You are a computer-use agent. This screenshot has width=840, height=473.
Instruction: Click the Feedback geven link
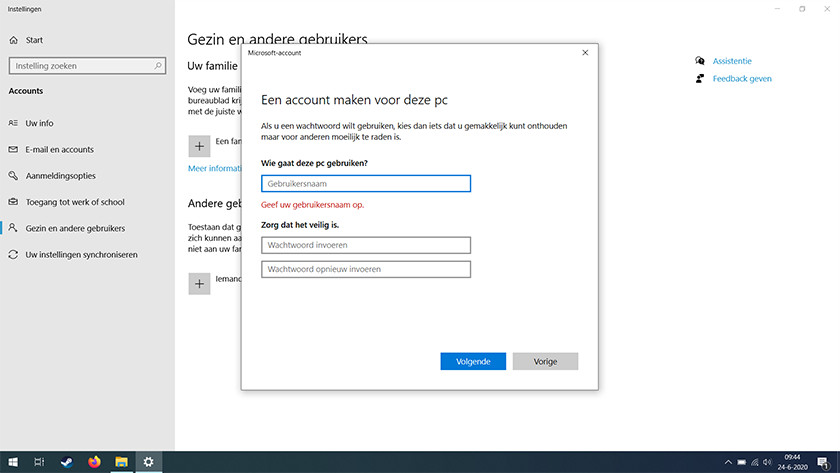point(741,79)
